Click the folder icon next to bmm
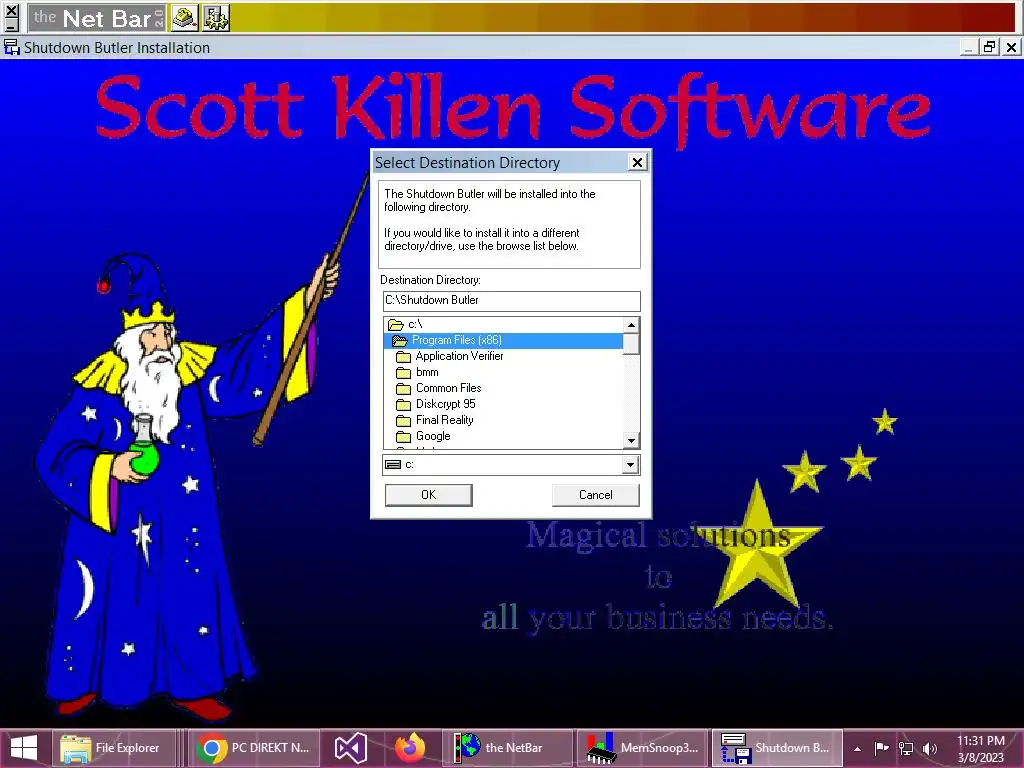 [404, 372]
